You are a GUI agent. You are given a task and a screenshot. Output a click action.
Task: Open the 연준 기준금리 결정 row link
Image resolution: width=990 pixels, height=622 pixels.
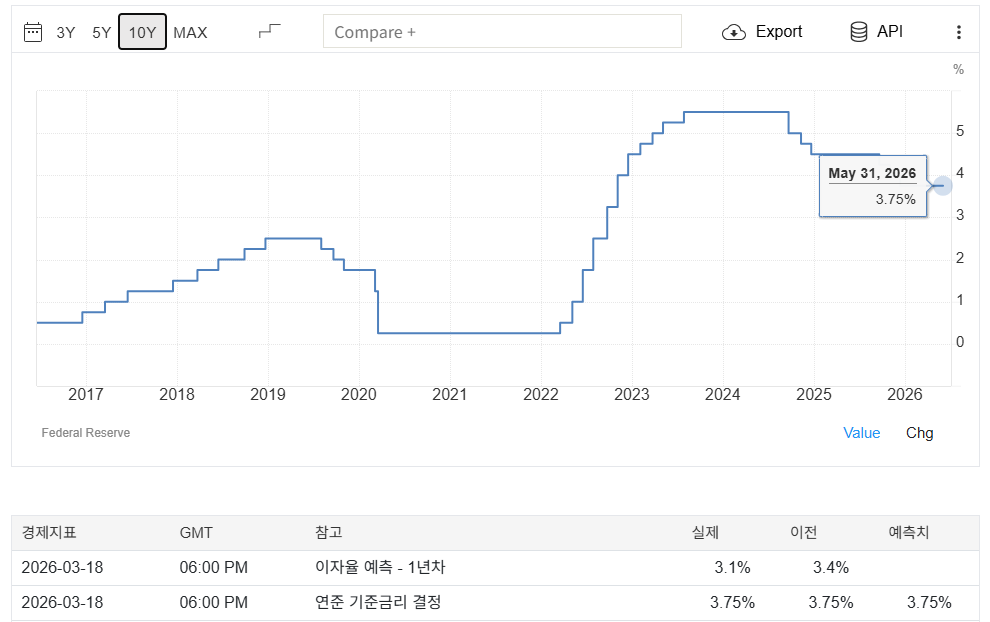[x=378, y=602]
